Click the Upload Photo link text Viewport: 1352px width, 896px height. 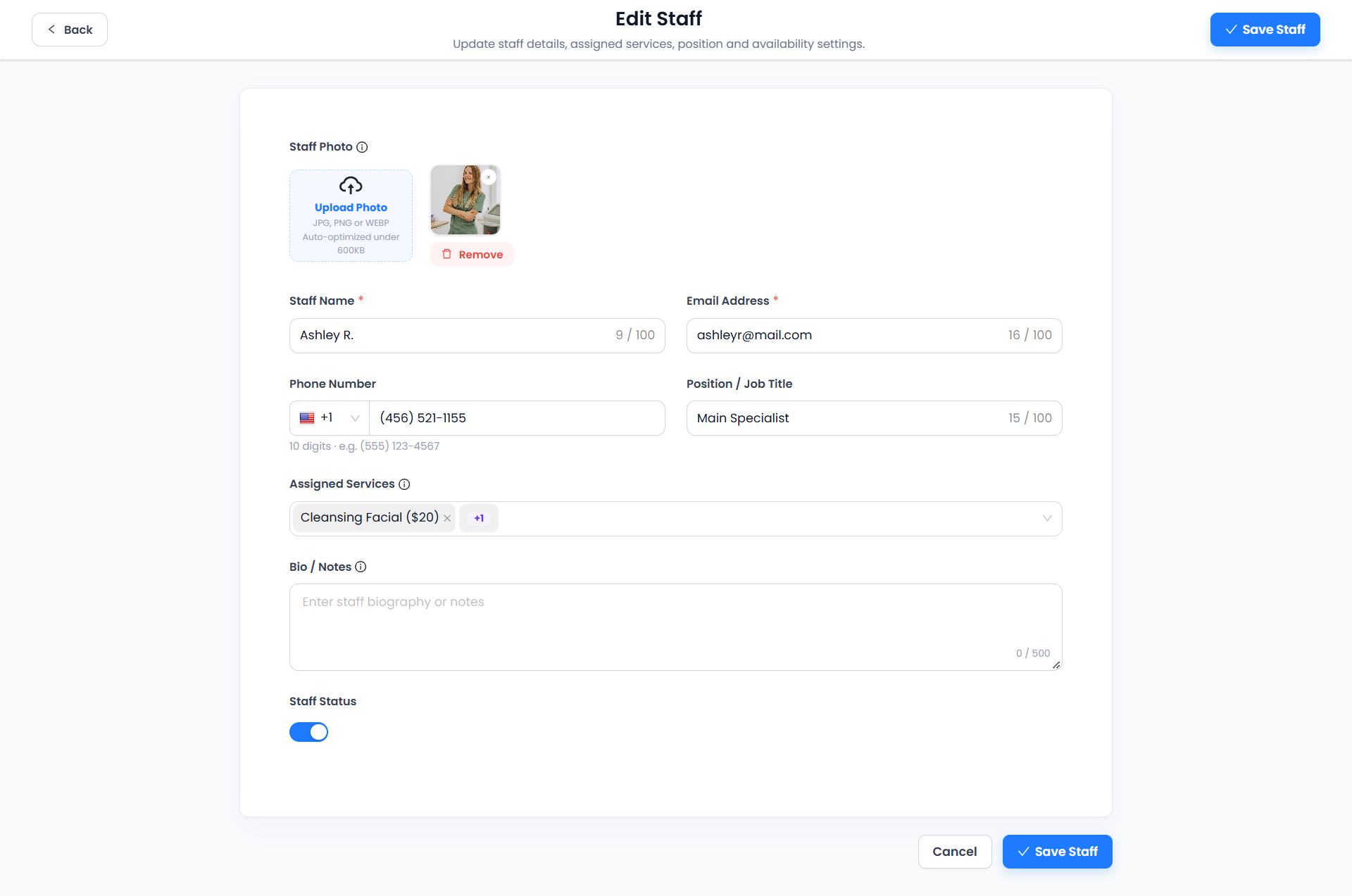(351, 208)
